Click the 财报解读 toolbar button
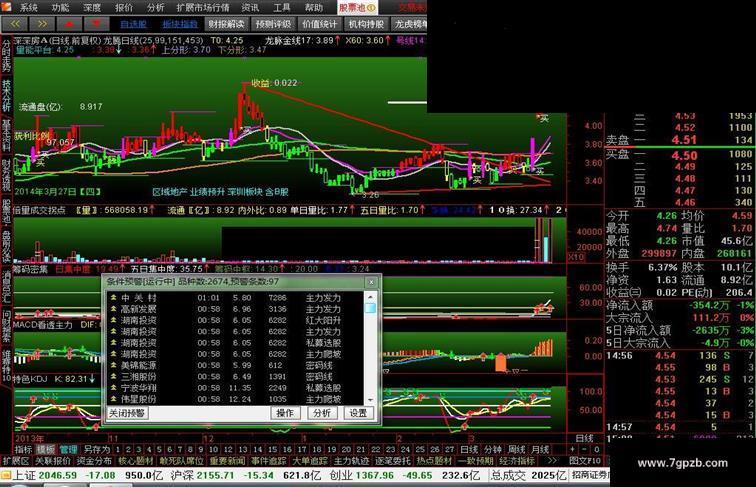Image resolution: width=756 pixels, height=487 pixels. click(226, 24)
